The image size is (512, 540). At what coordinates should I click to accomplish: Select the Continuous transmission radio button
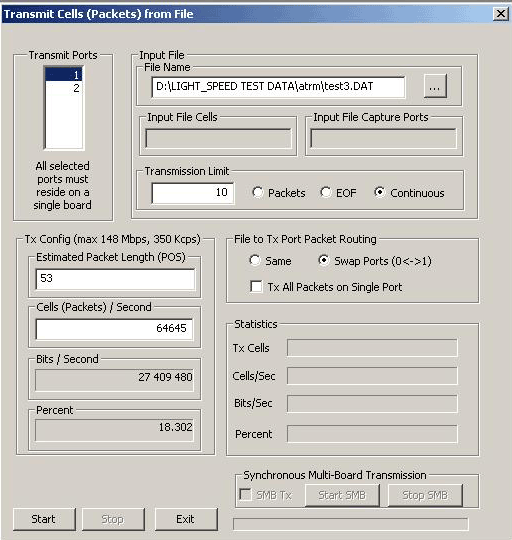(x=409, y=193)
